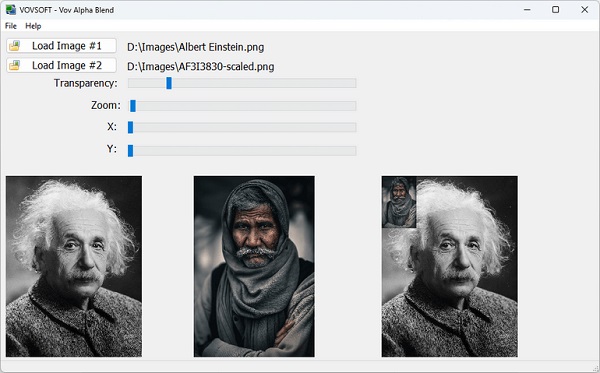Click the Vov Alpha Blend app icon in title bar

tap(11, 10)
